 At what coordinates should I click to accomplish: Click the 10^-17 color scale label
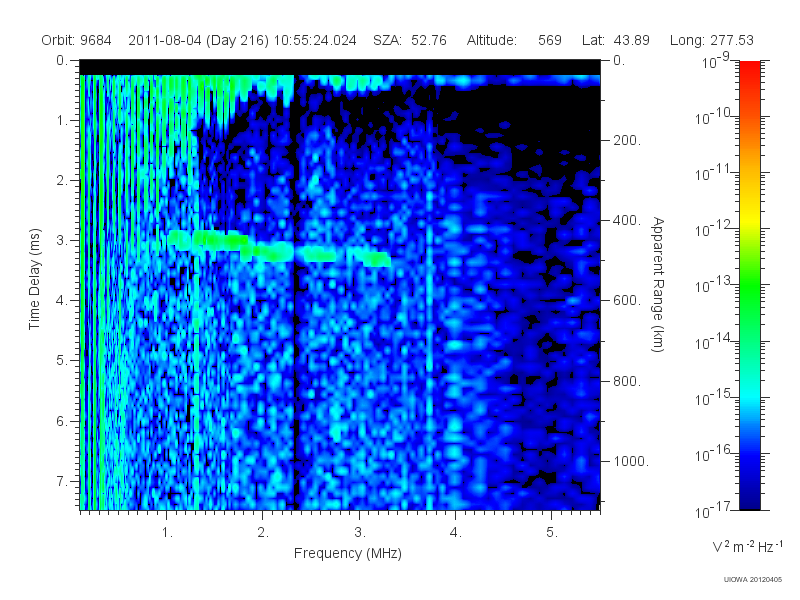point(713,510)
